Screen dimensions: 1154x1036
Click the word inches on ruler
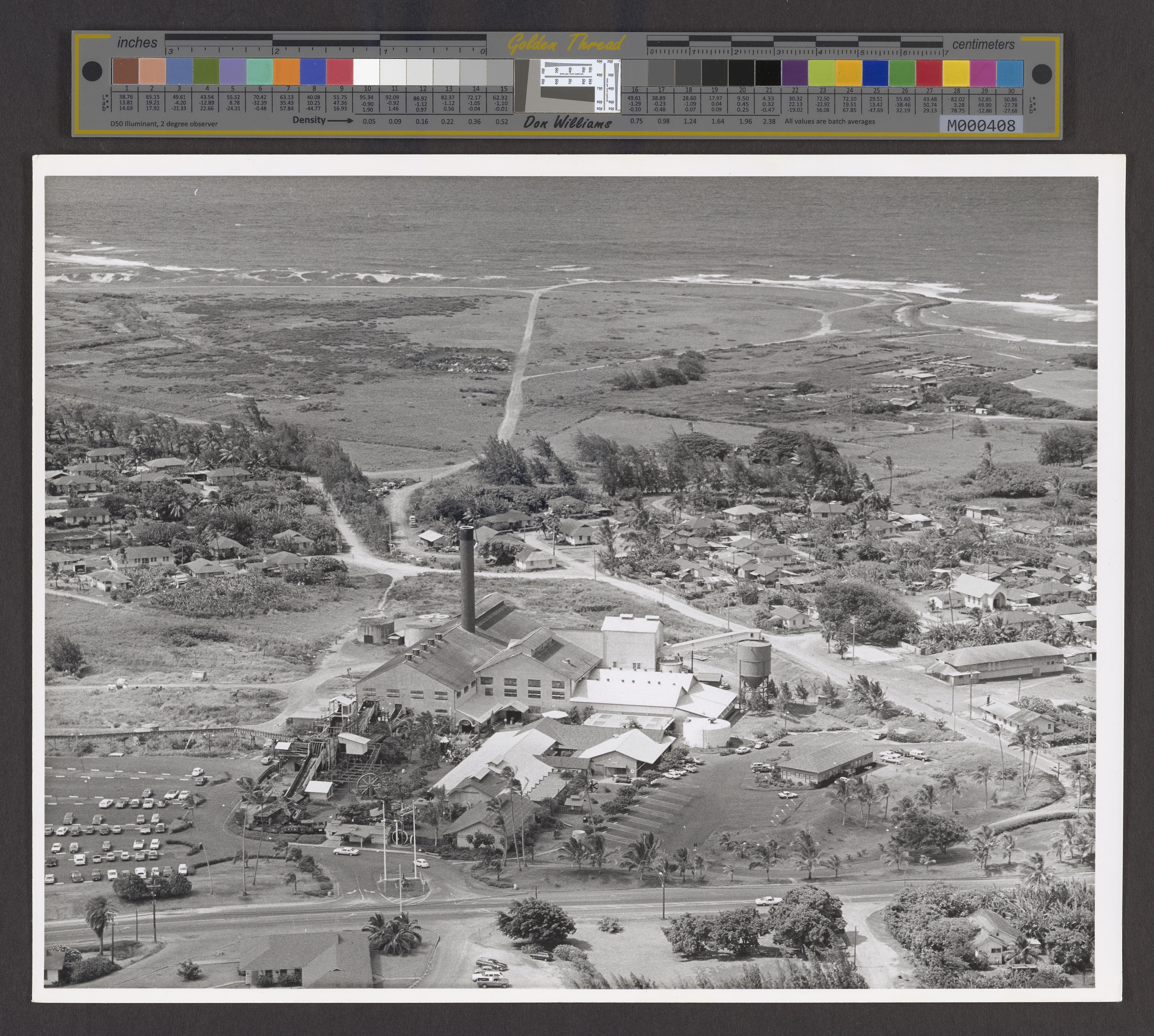point(137,43)
